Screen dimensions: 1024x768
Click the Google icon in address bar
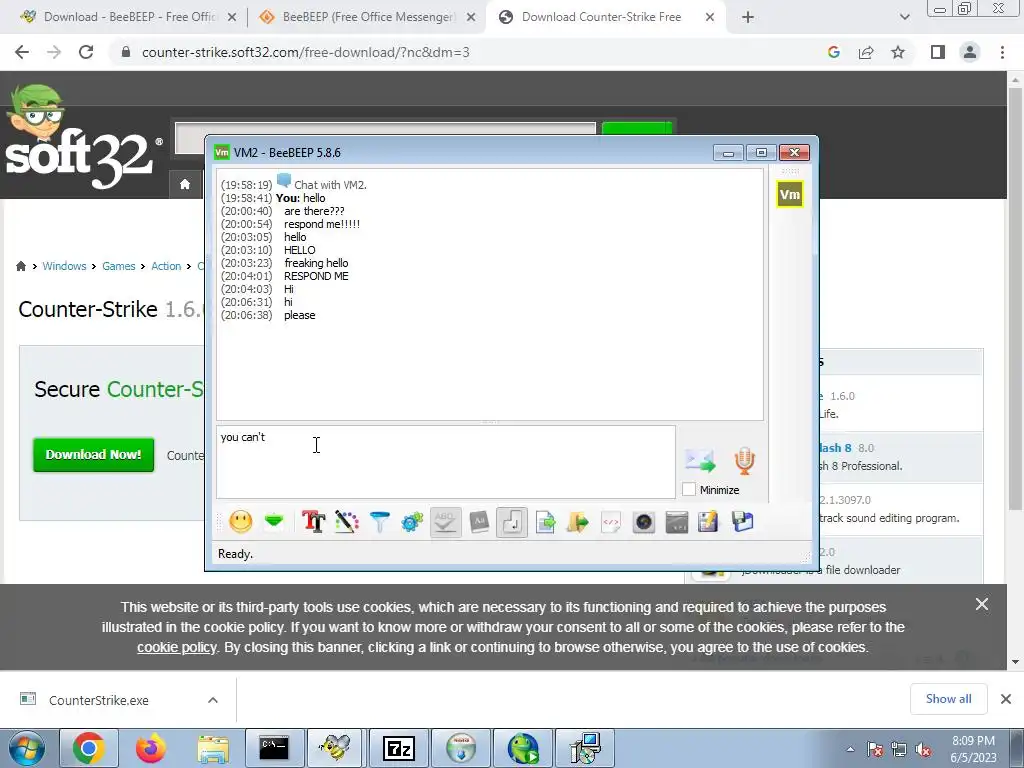833,52
